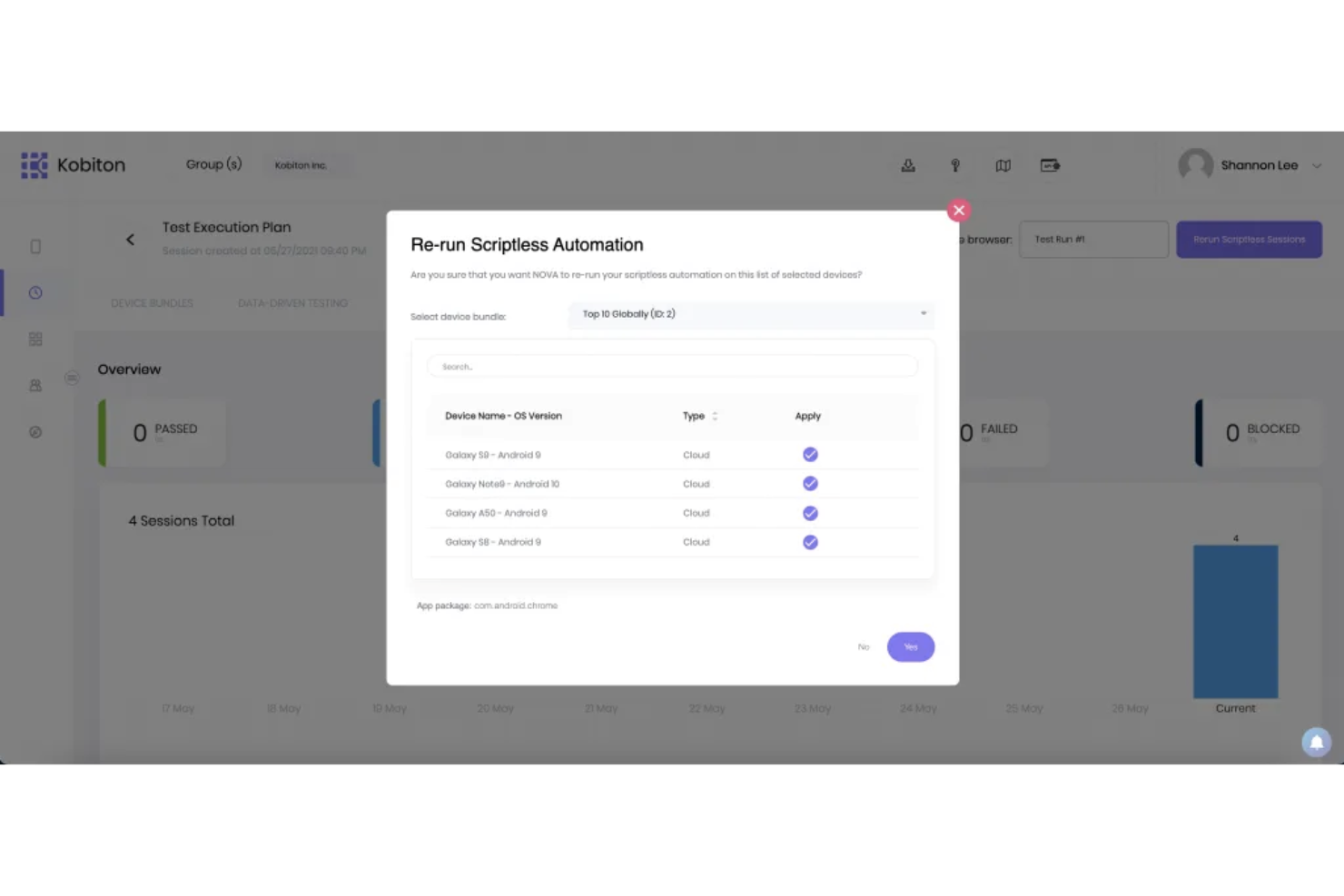Click the Apply column header

[x=807, y=416]
